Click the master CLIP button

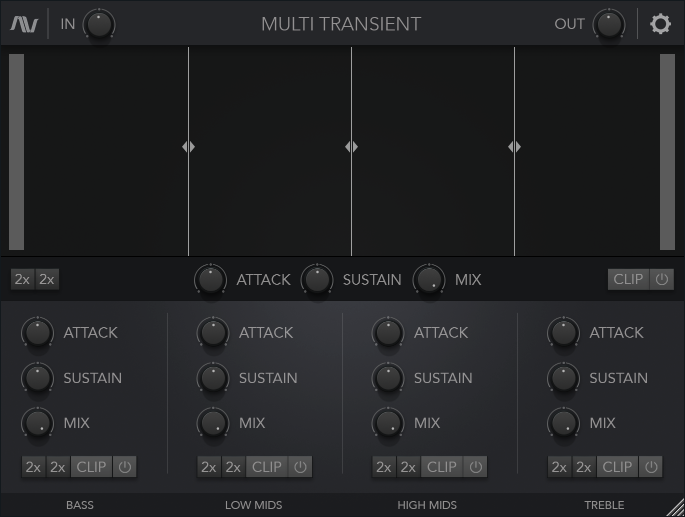point(628,279)
